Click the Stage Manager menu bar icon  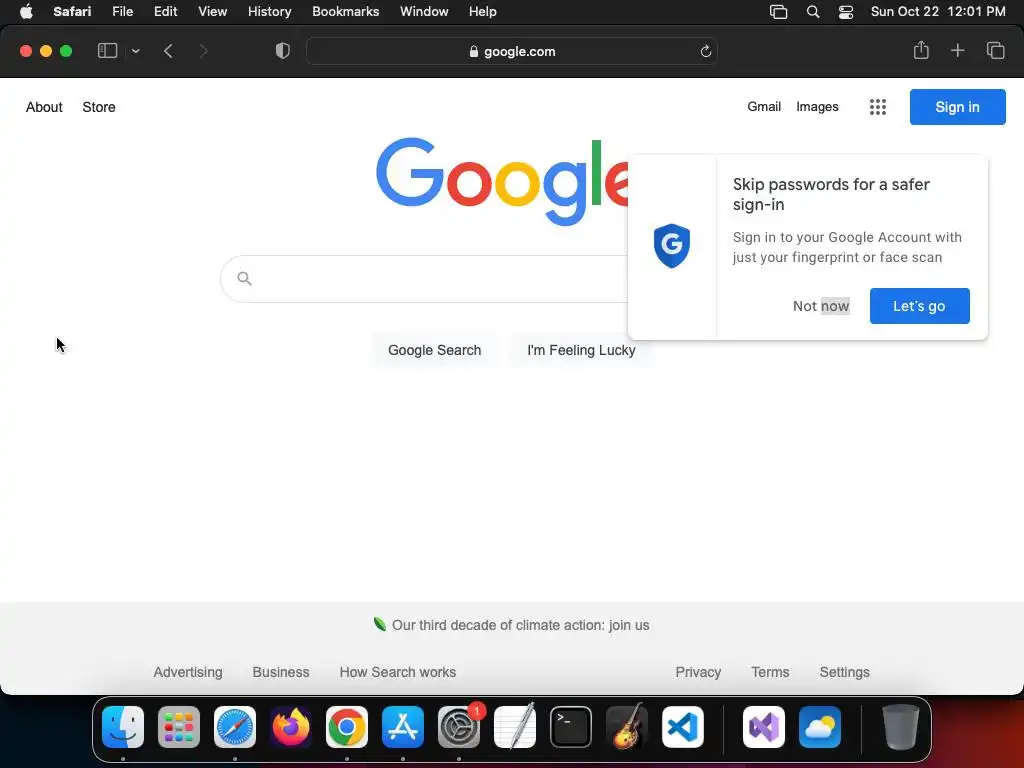click(x=778, y=12)
